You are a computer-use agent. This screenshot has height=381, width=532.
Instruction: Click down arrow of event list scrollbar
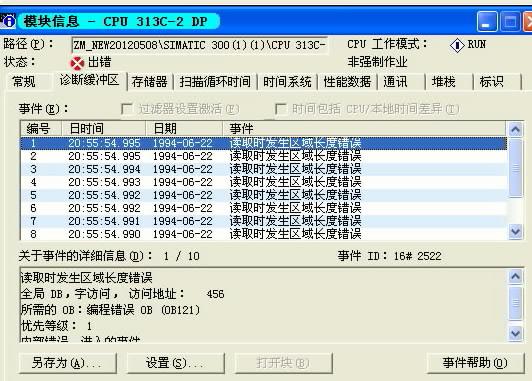(x=515, y=231)
